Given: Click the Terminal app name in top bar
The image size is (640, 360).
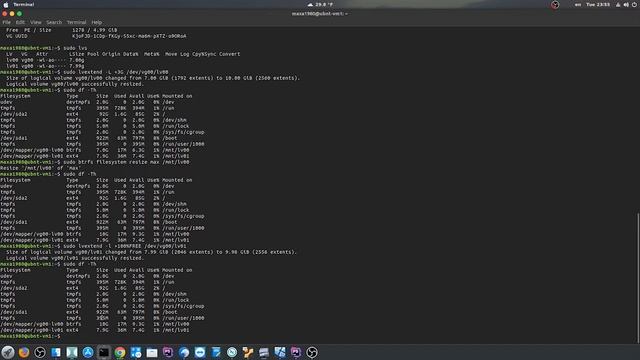Looking at the screenshot, I should tap(24, 4).
